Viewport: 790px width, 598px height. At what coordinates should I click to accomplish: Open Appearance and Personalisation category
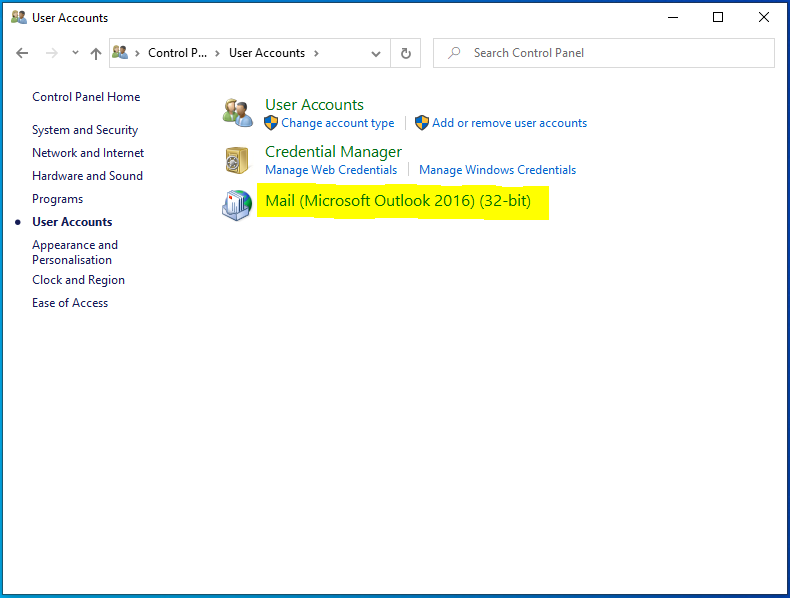pyautogui.click(x=75, y=252)
